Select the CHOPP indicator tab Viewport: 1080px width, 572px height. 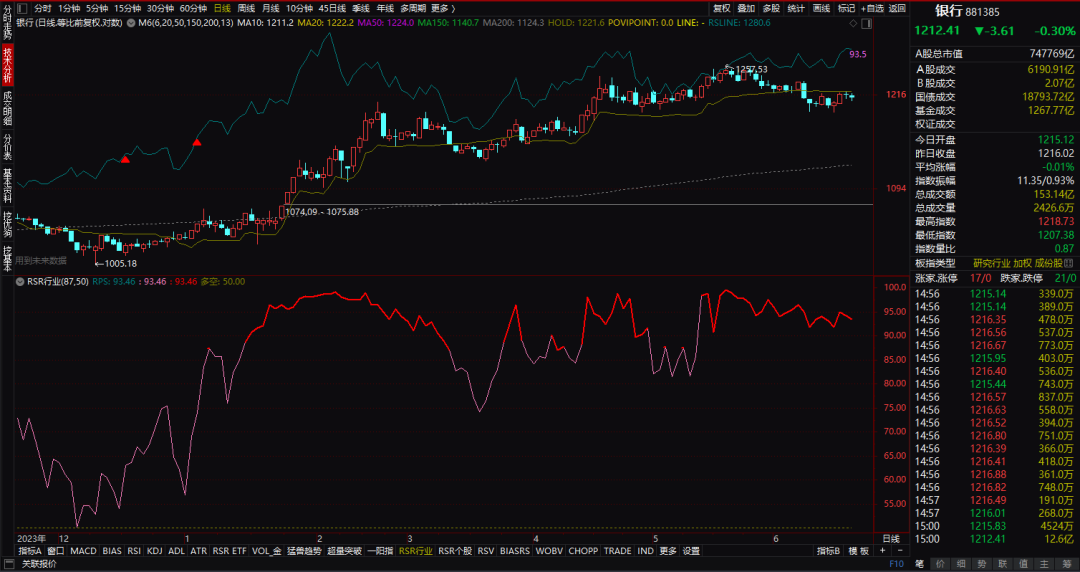pyautogui.click(x=583, y=551)
